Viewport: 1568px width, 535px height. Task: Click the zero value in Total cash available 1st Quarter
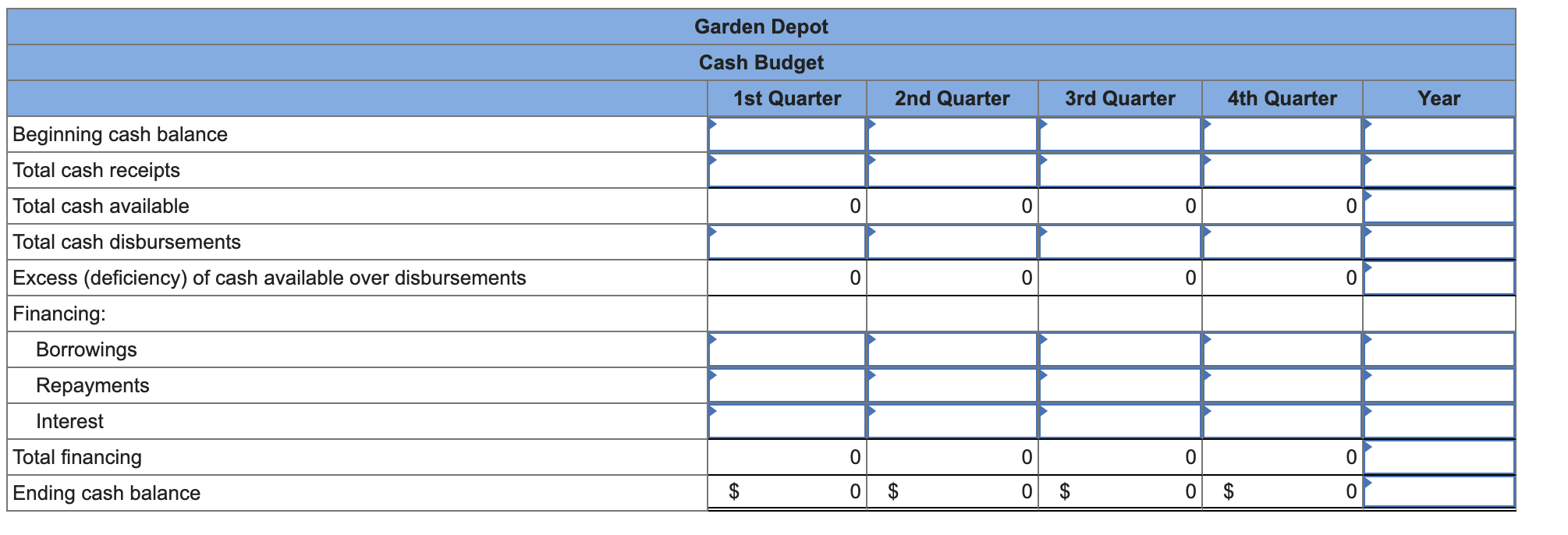pyautogui.click(x=854, y=206)
